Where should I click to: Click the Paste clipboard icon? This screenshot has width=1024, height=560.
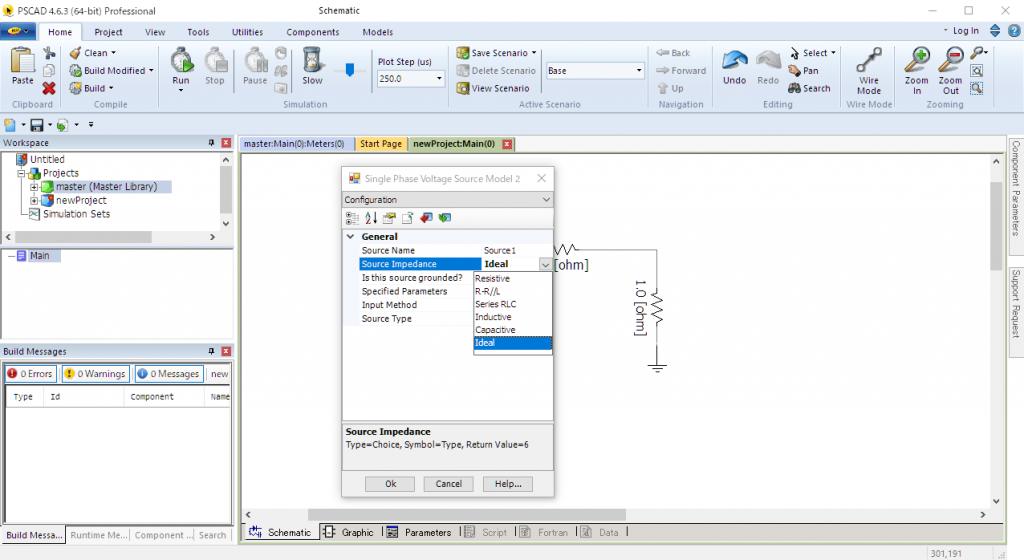(22, 60)
